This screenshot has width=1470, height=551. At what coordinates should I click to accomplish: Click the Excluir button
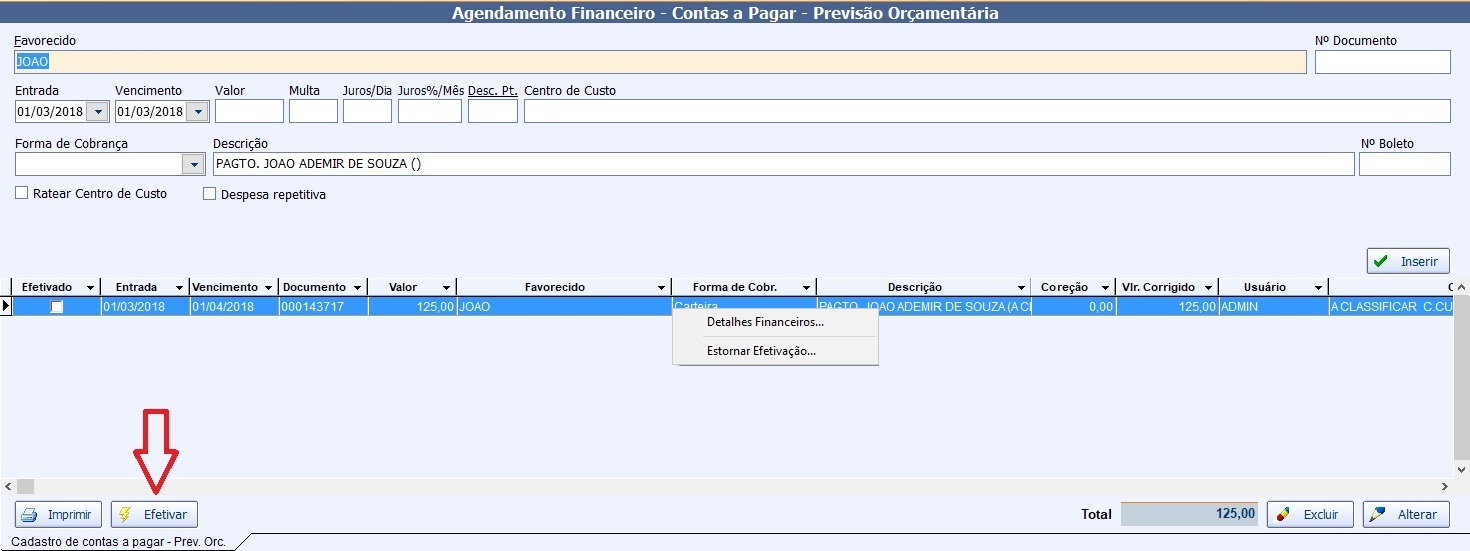point(1310,514)
